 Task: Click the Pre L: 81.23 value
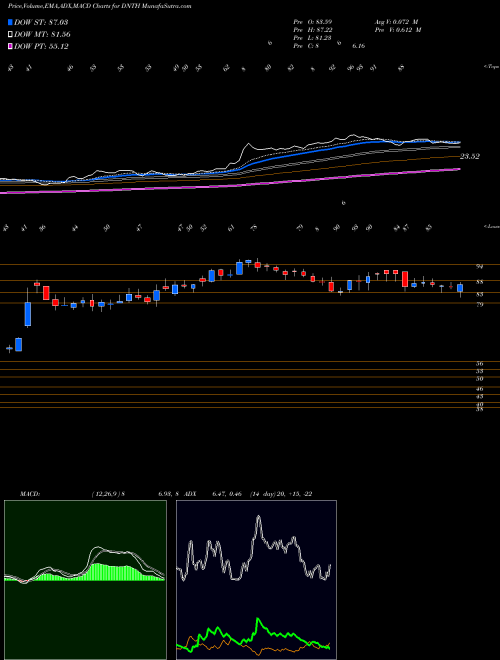tap(312, 38)
